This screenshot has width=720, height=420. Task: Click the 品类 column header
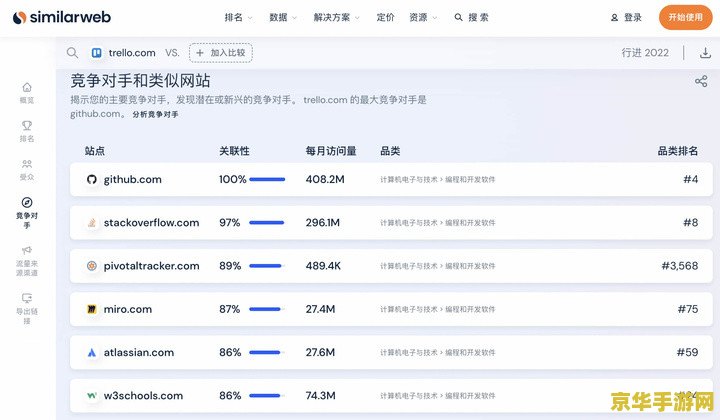click(390, 151)
